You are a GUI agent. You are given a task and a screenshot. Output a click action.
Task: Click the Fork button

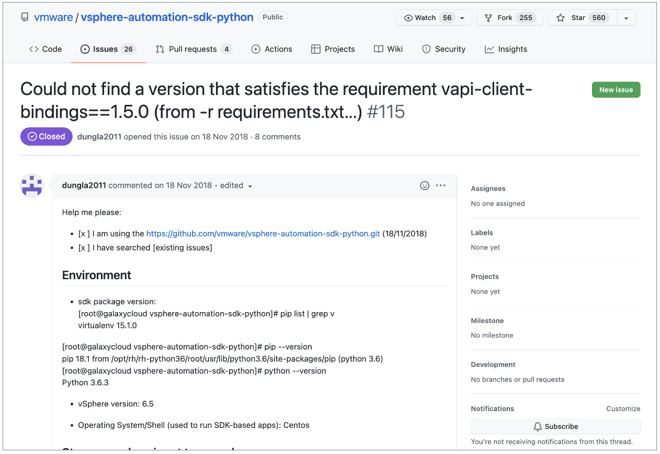(x=510, y=18)
